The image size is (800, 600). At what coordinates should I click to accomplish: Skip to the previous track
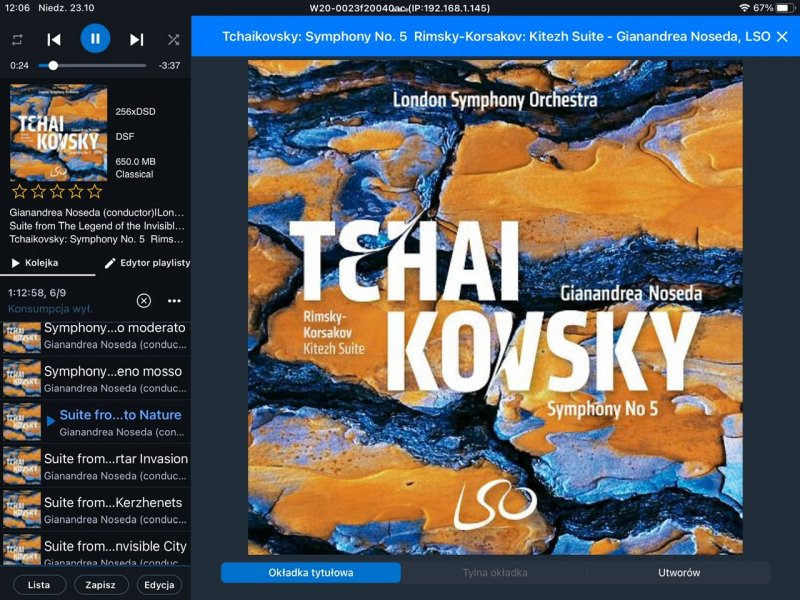pos(54,39)
